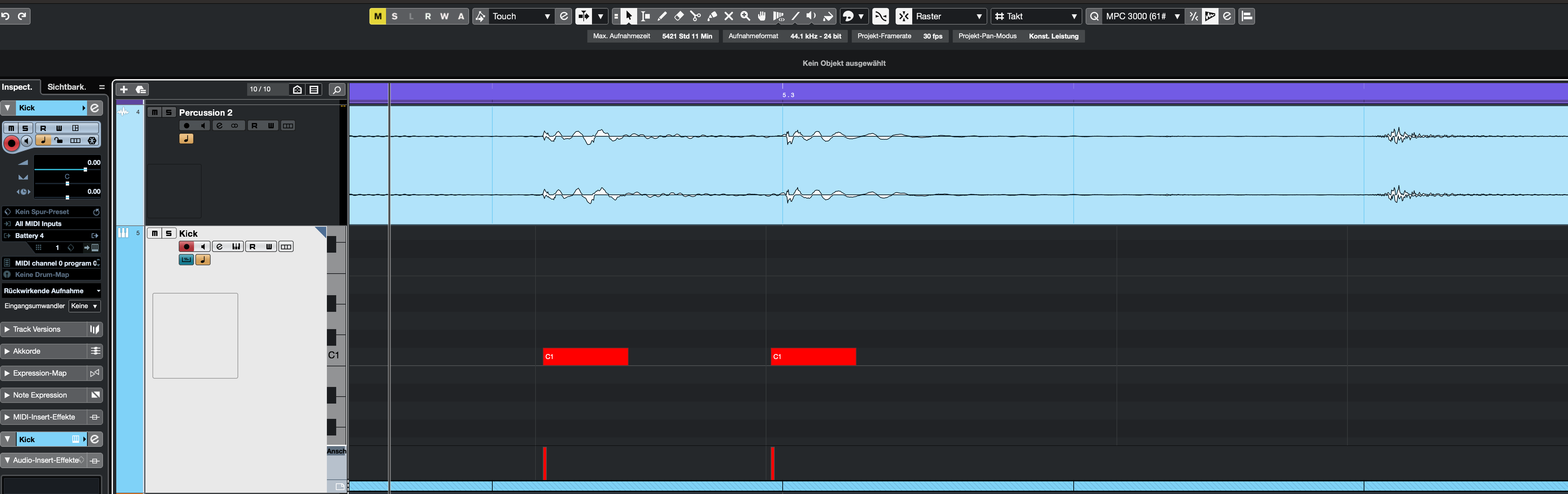Click the Add Track plus icon
Screen dimensions: 1568x494
click(x=124, y=89)
